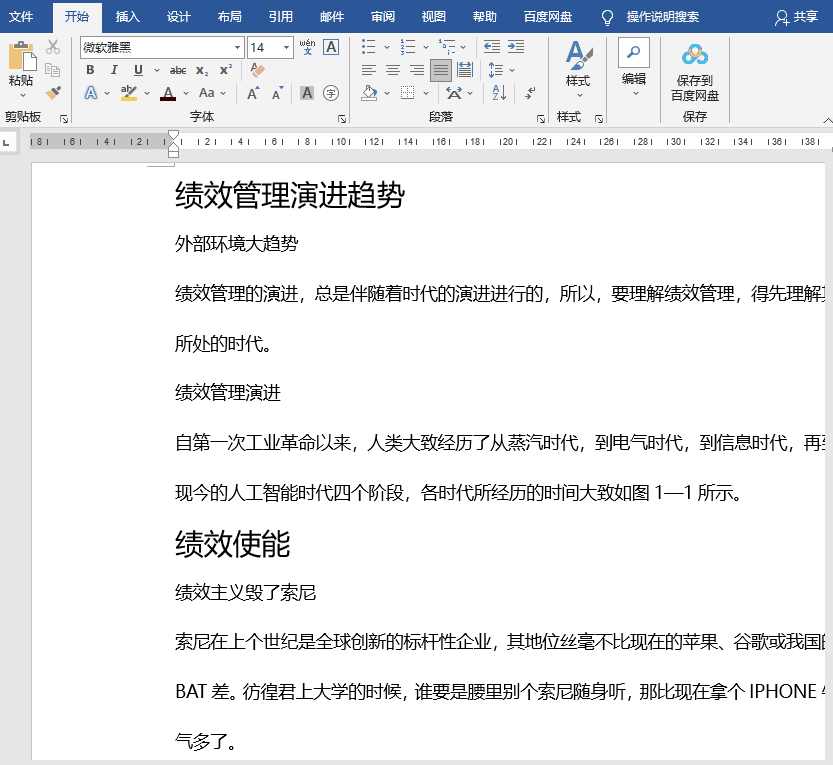833x765 pixels.
Task: Expand the line spacing options dropdown
Action: coord(510,69)
